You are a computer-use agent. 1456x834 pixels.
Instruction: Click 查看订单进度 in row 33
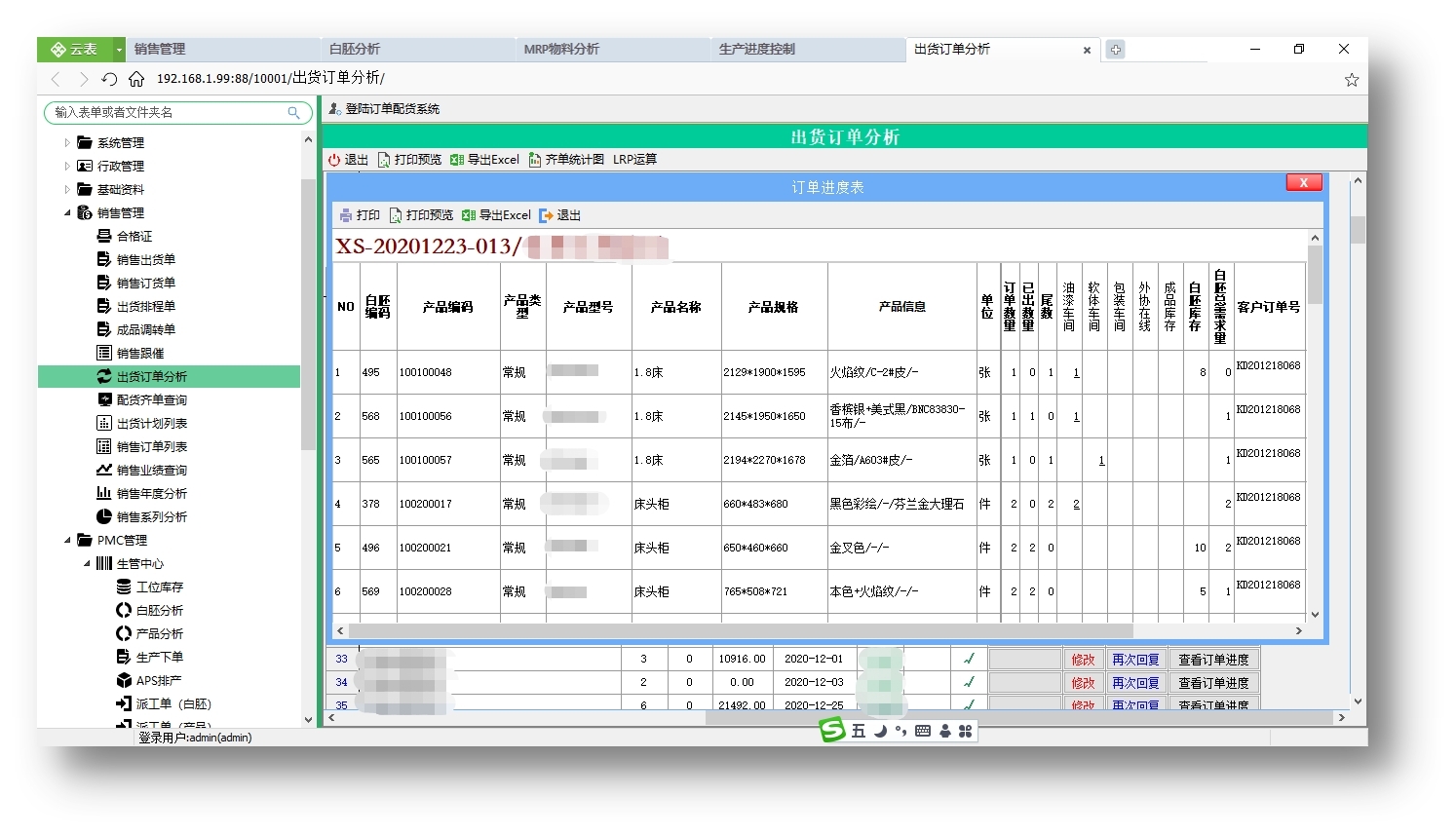point(1213,660)
